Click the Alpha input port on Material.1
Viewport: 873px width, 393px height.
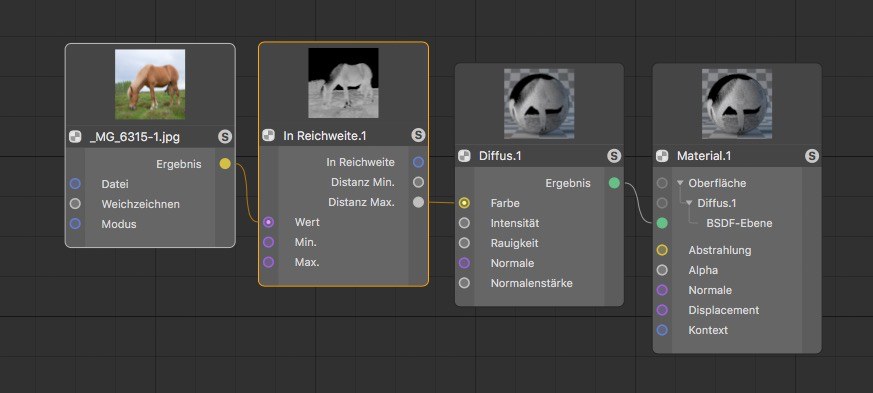tap(662, 270)
